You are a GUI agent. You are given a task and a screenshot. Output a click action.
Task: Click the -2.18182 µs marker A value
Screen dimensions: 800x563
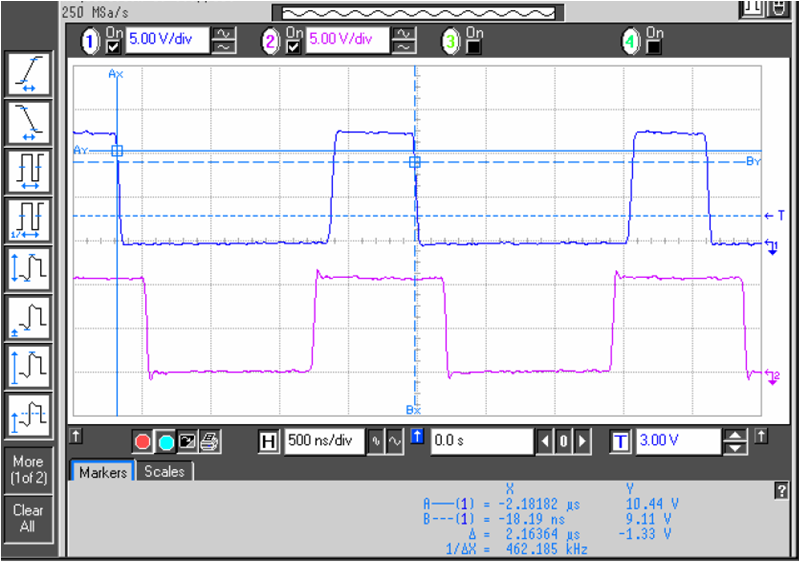click(x=539, y=504)
